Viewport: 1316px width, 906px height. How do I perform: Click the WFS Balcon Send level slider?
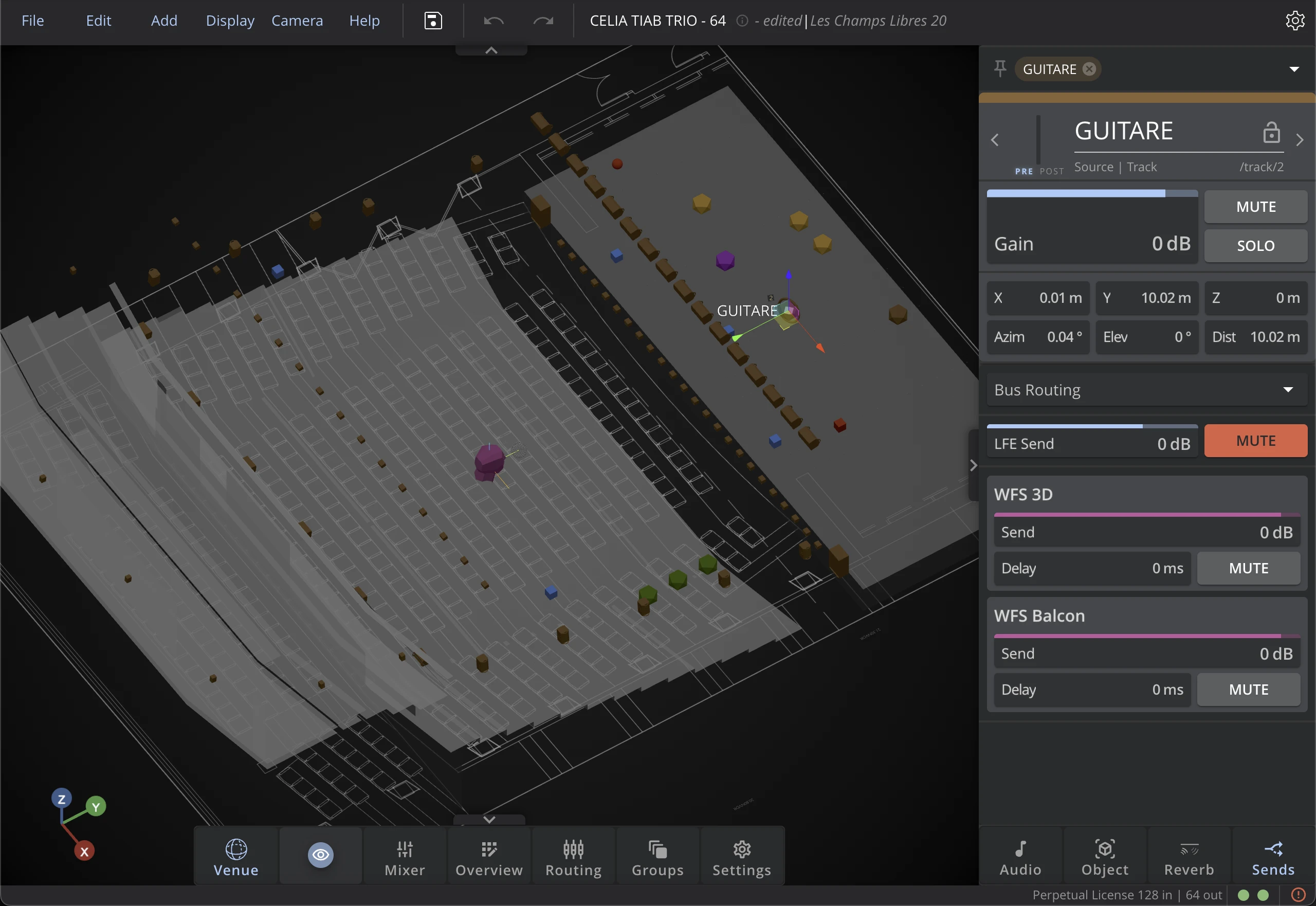[1147, 651]
